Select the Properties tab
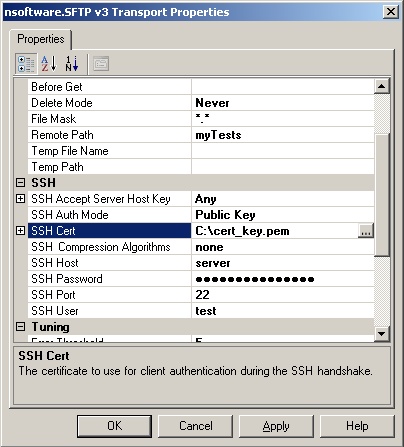 click(41, 39)
